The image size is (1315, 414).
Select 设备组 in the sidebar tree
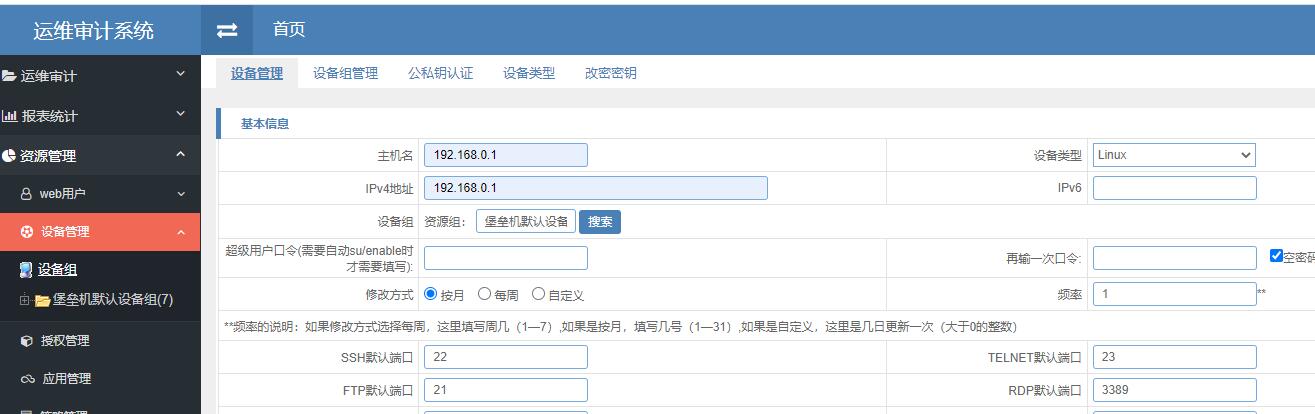point(58,269)
